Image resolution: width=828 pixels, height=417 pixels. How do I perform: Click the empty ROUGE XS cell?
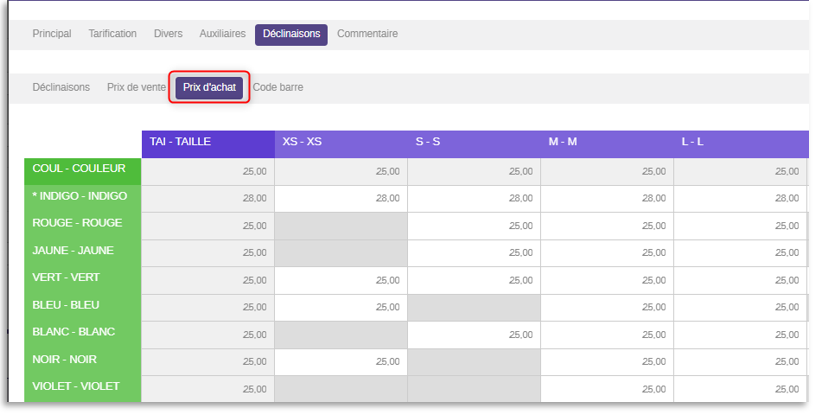[341, 226]
